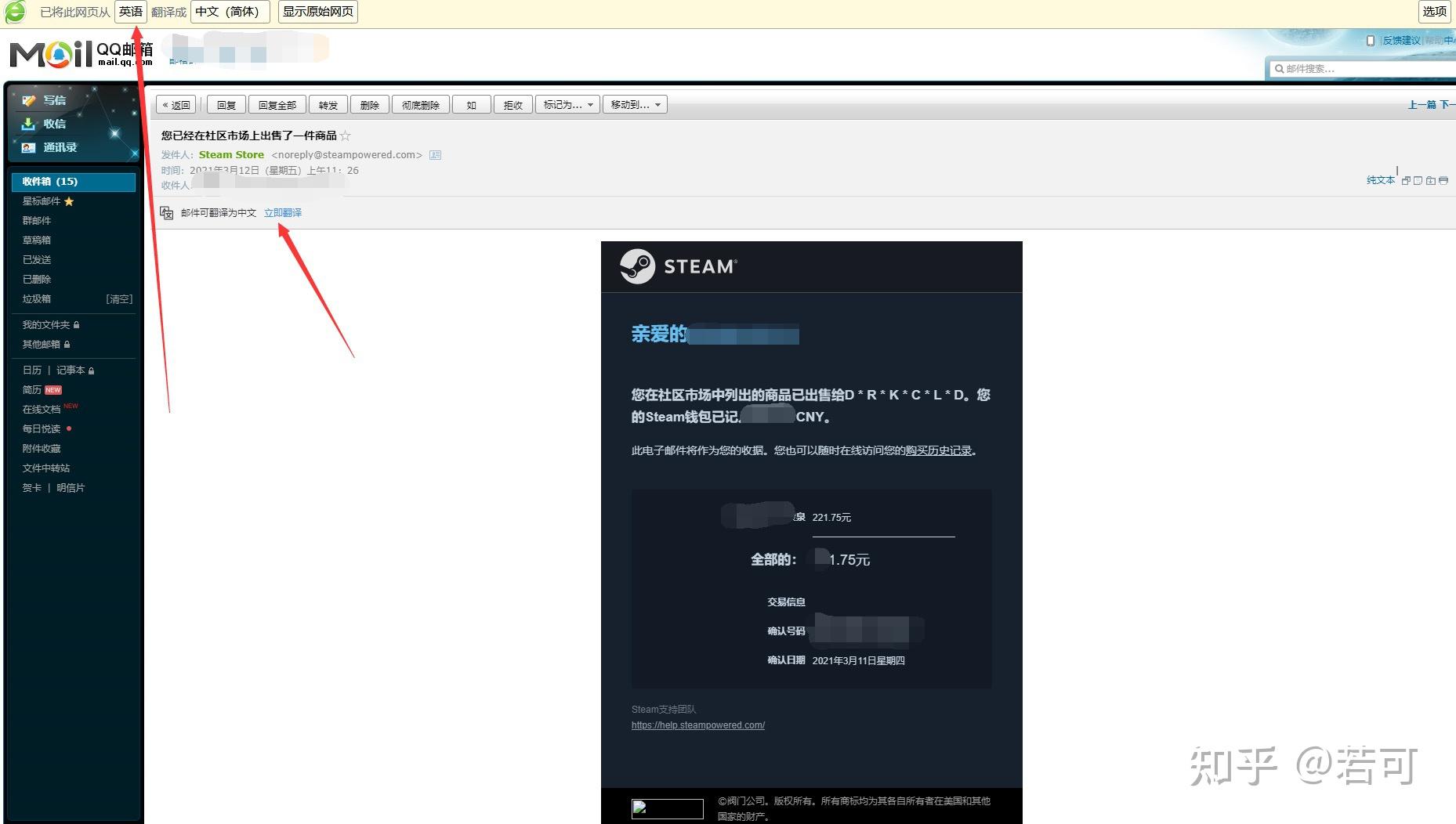This screenshot has width=1456, height=824.
Task: Click 彻底删除 permanently delete button
Action: point(421,105)
